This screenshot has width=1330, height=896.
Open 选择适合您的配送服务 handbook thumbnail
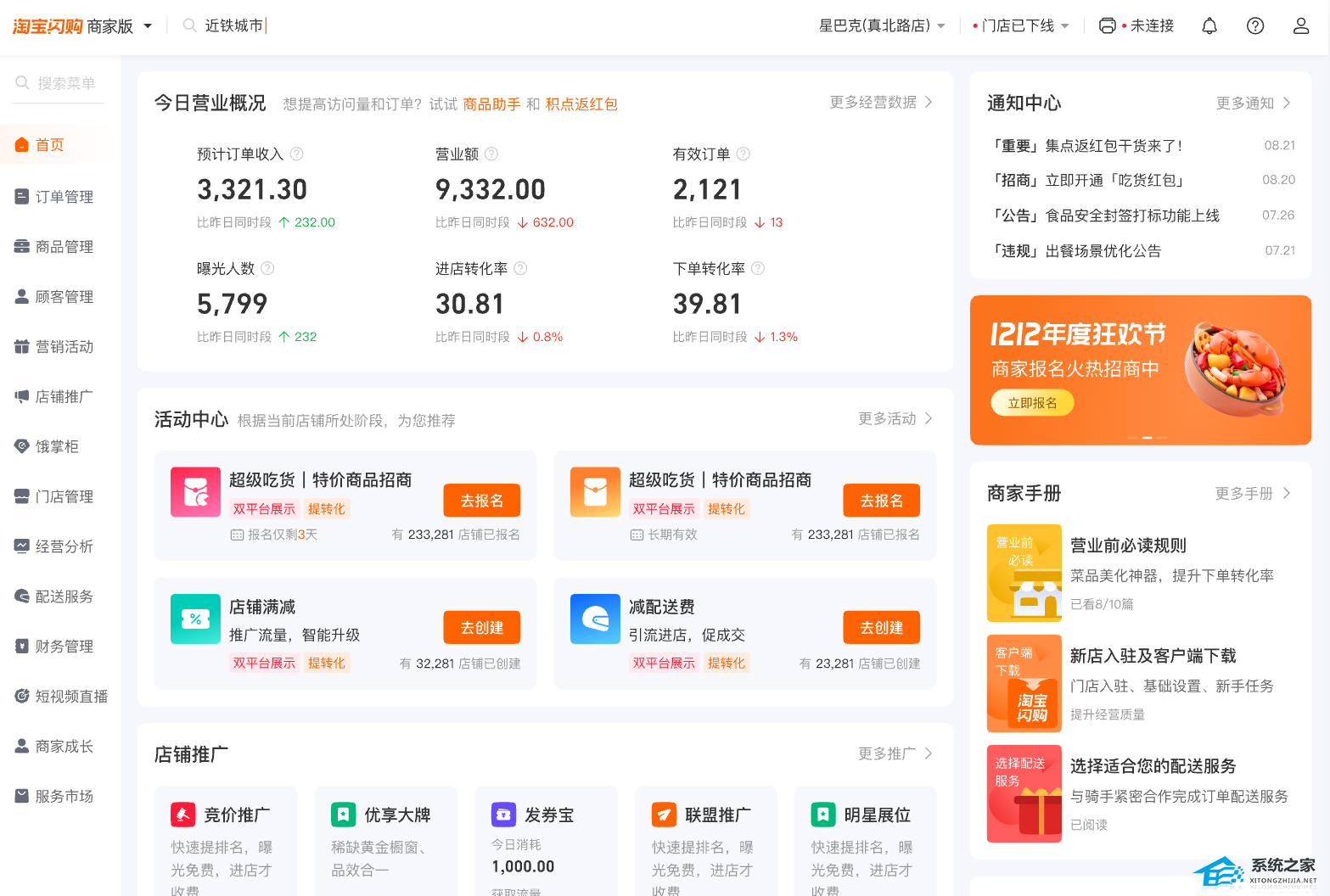coord(1024,794)
